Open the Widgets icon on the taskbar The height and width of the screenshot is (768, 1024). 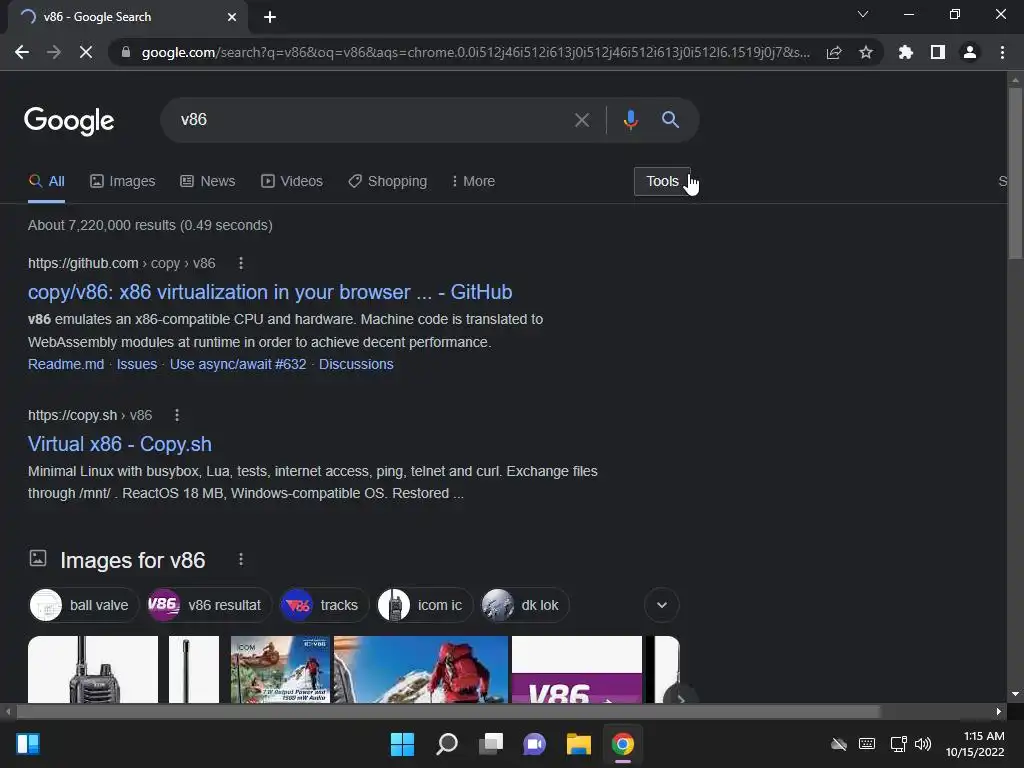(x=28, y=744)
